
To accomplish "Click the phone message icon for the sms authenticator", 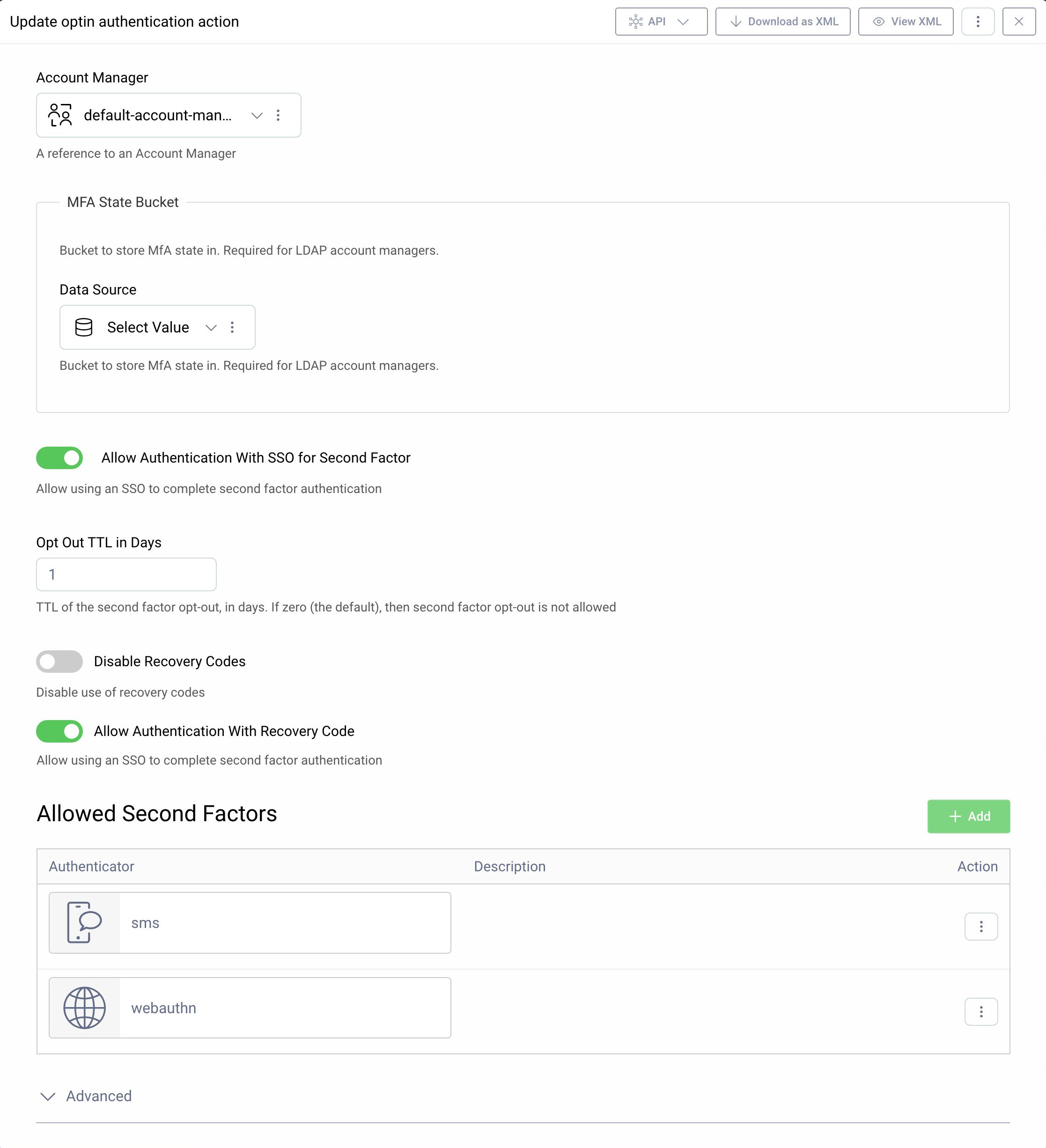I will (84, 923).
